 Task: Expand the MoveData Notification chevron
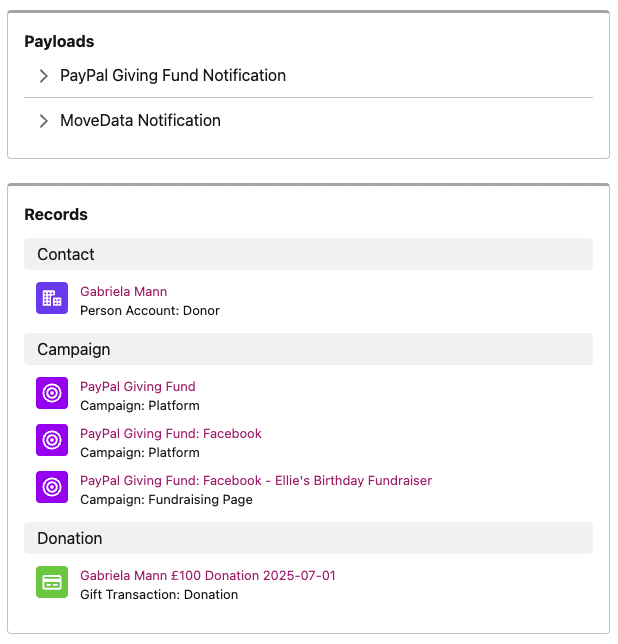[44, 121]
